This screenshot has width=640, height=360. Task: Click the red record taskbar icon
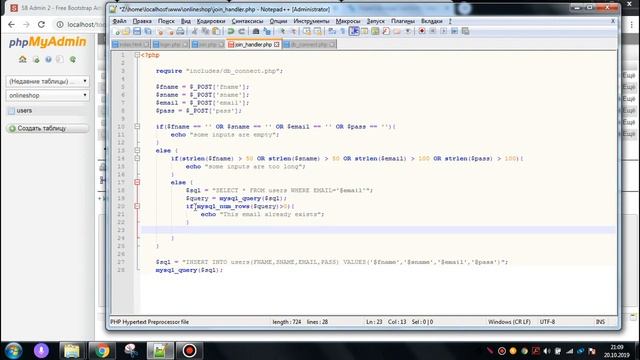189,351
